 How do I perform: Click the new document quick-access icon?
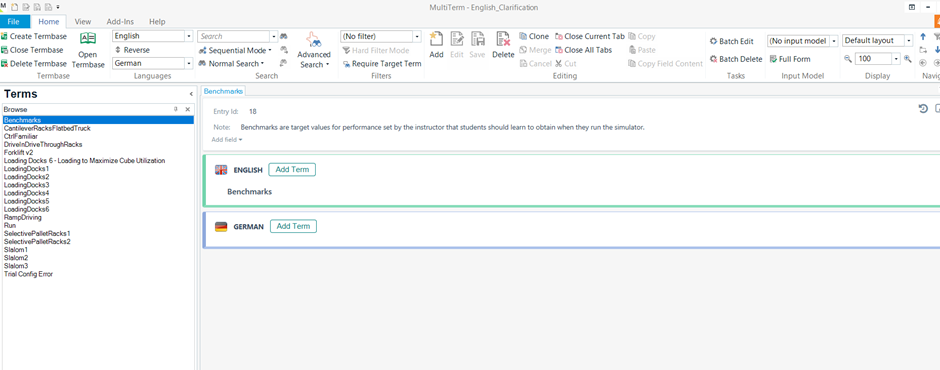pyautogui.click(x=14, y=7)
